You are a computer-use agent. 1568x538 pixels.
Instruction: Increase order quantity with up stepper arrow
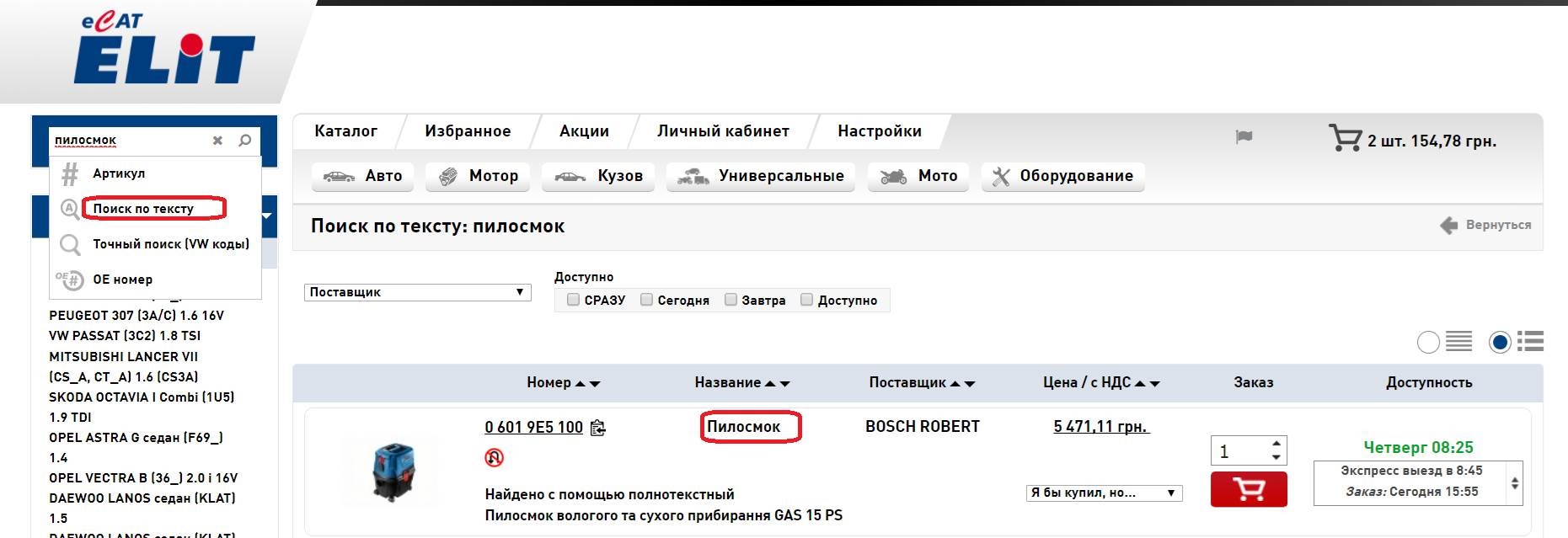coord(1276,444)
